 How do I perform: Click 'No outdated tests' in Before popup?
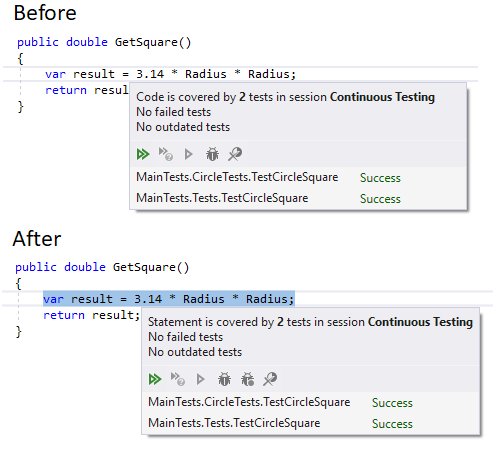[183, 127]
